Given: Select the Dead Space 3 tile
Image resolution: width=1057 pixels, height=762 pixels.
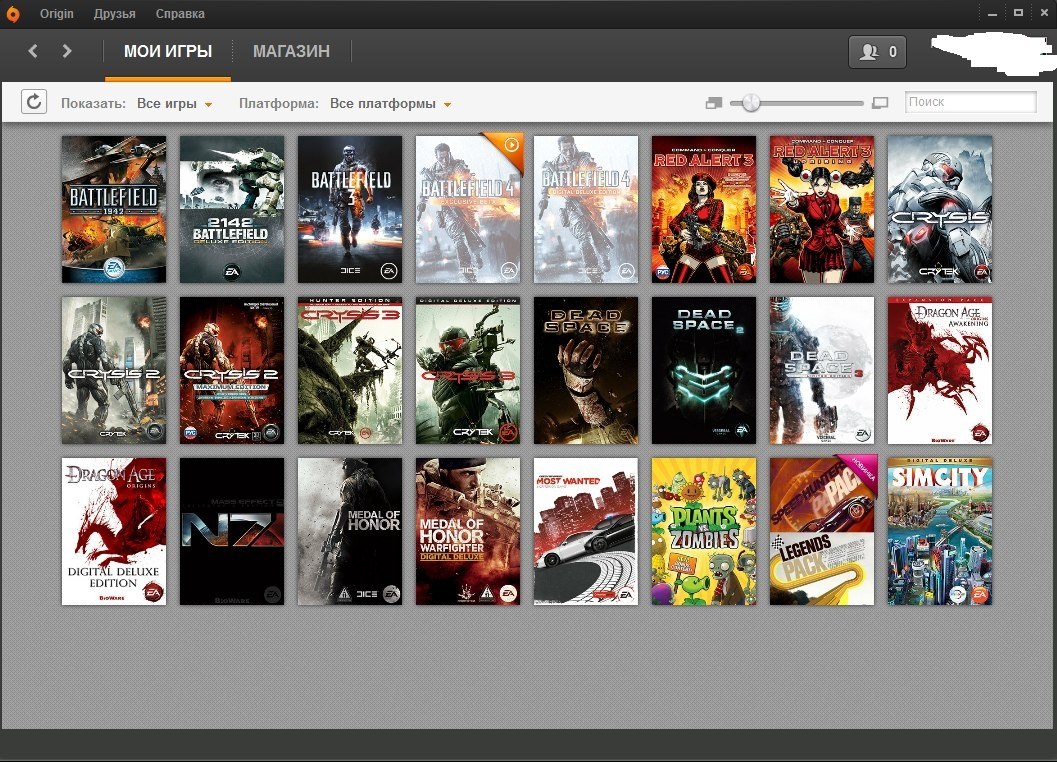Looking at the screenshot, I should 822,370.
